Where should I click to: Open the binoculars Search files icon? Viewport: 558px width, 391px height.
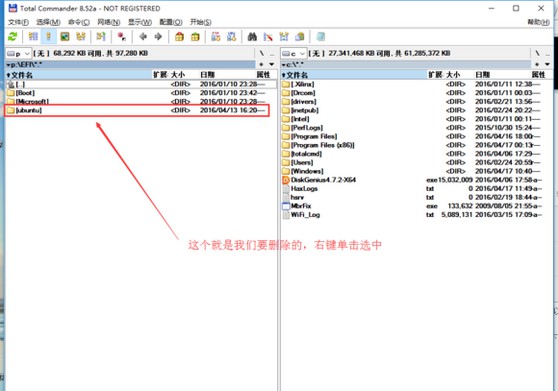pos(252,36)
